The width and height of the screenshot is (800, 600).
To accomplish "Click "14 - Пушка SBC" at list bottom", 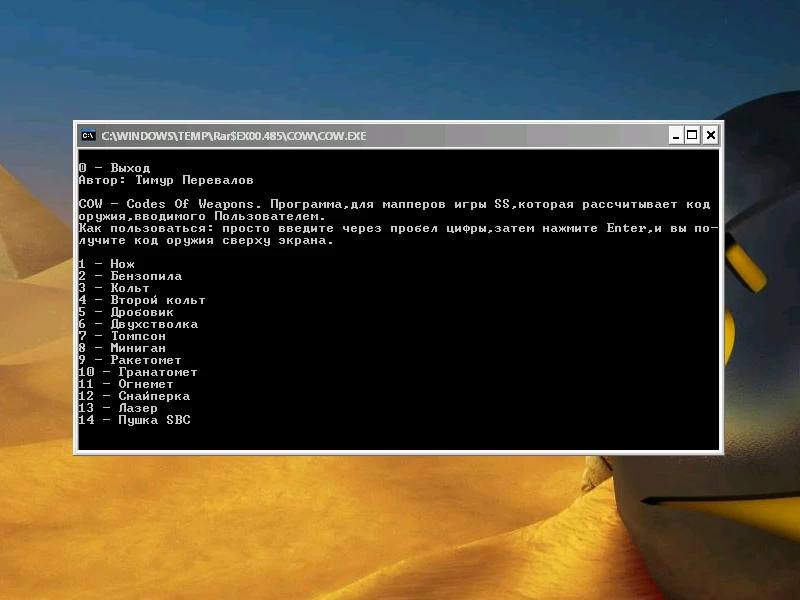I will point(133,419).
